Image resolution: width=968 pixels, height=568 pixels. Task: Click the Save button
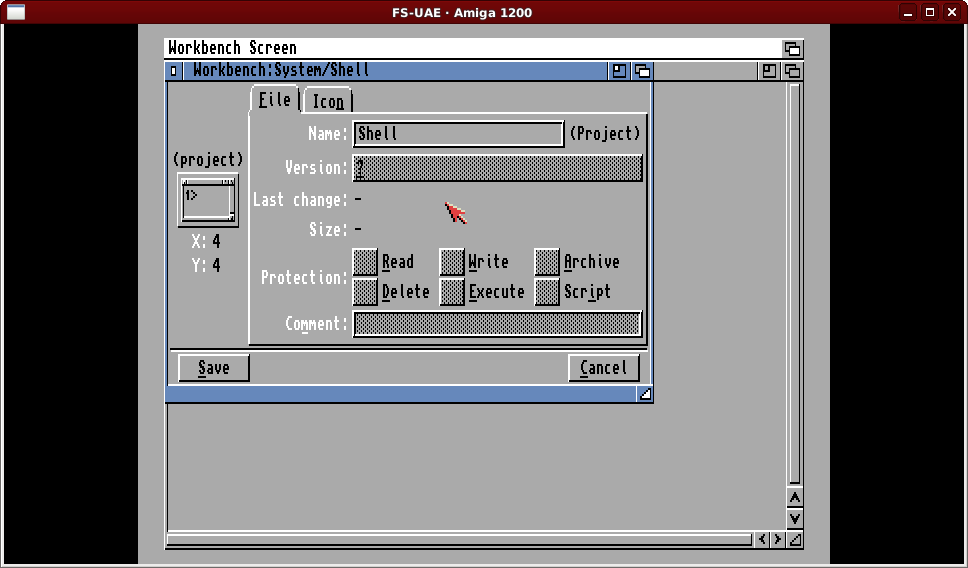click(x=214, y=368)
